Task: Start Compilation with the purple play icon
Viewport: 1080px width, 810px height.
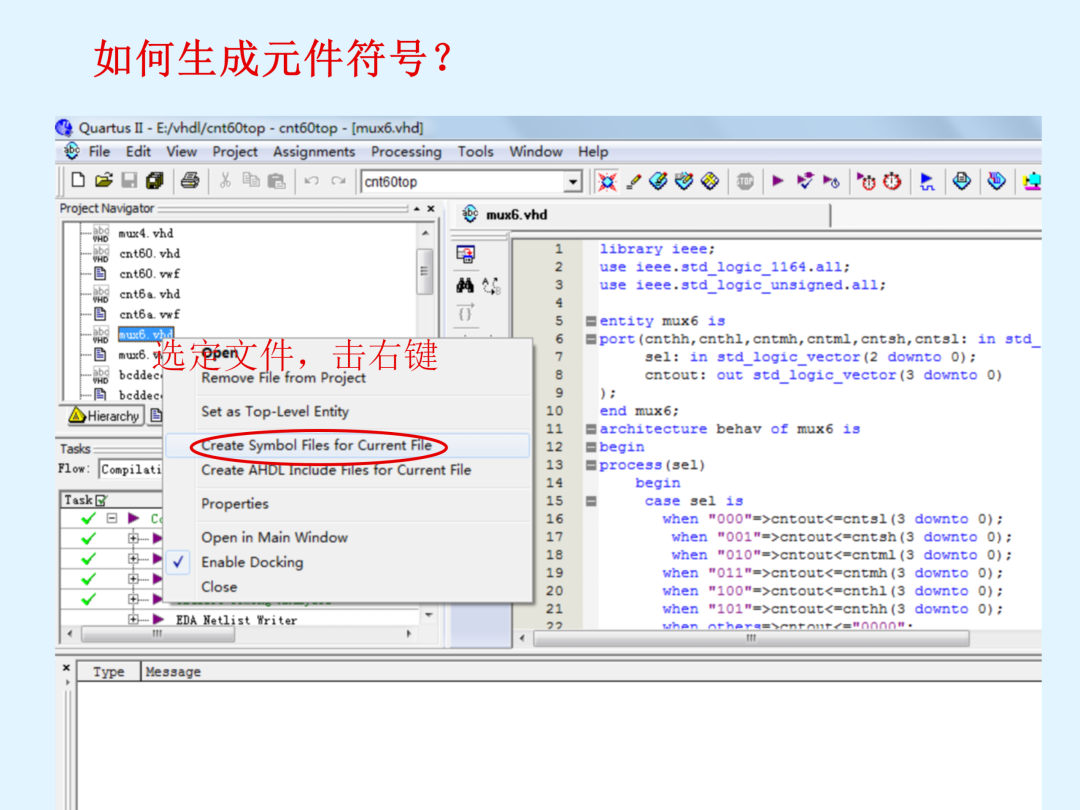Action: pos(778,181)
